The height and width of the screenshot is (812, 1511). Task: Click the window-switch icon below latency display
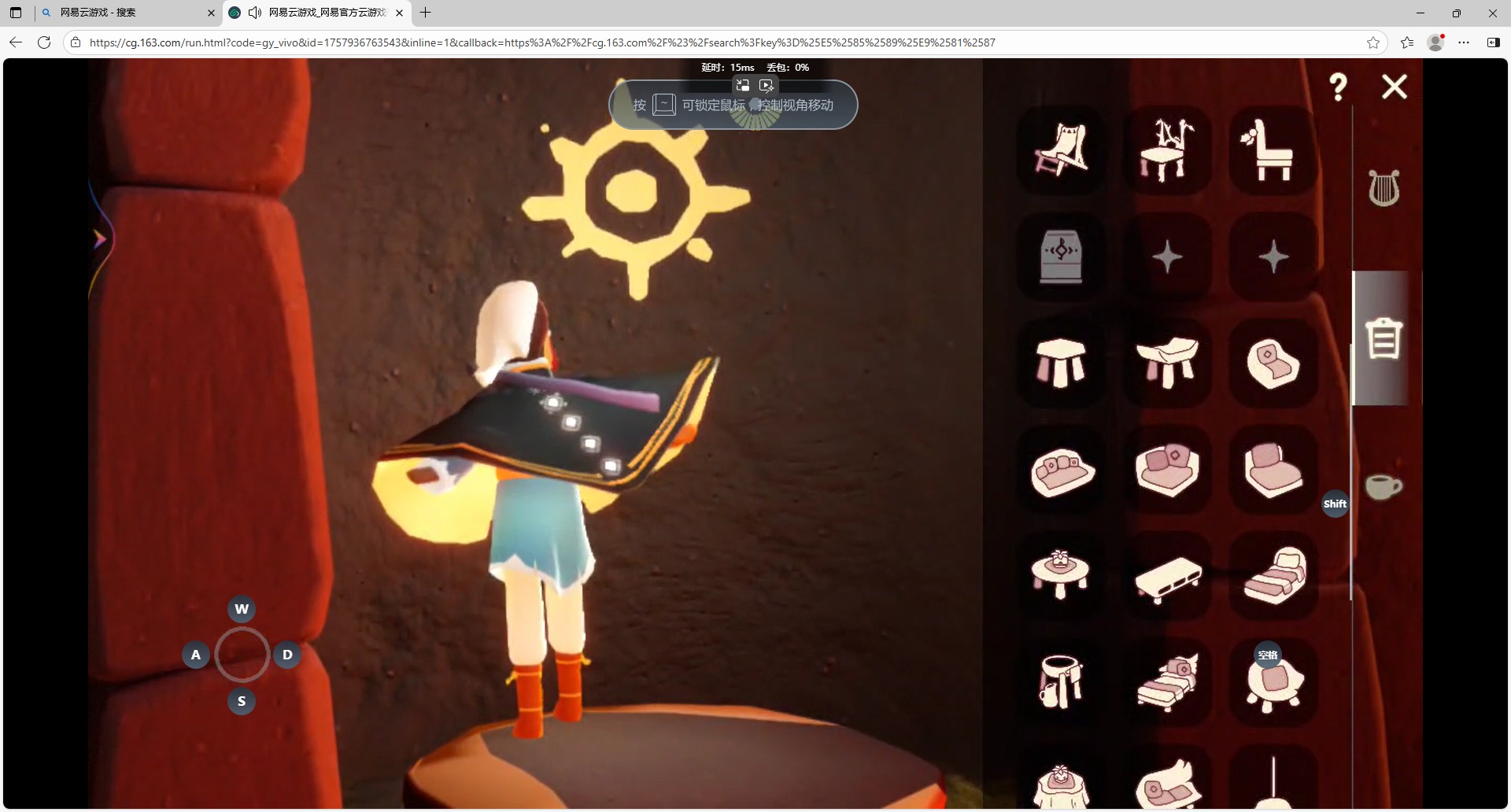coord(742,86)
